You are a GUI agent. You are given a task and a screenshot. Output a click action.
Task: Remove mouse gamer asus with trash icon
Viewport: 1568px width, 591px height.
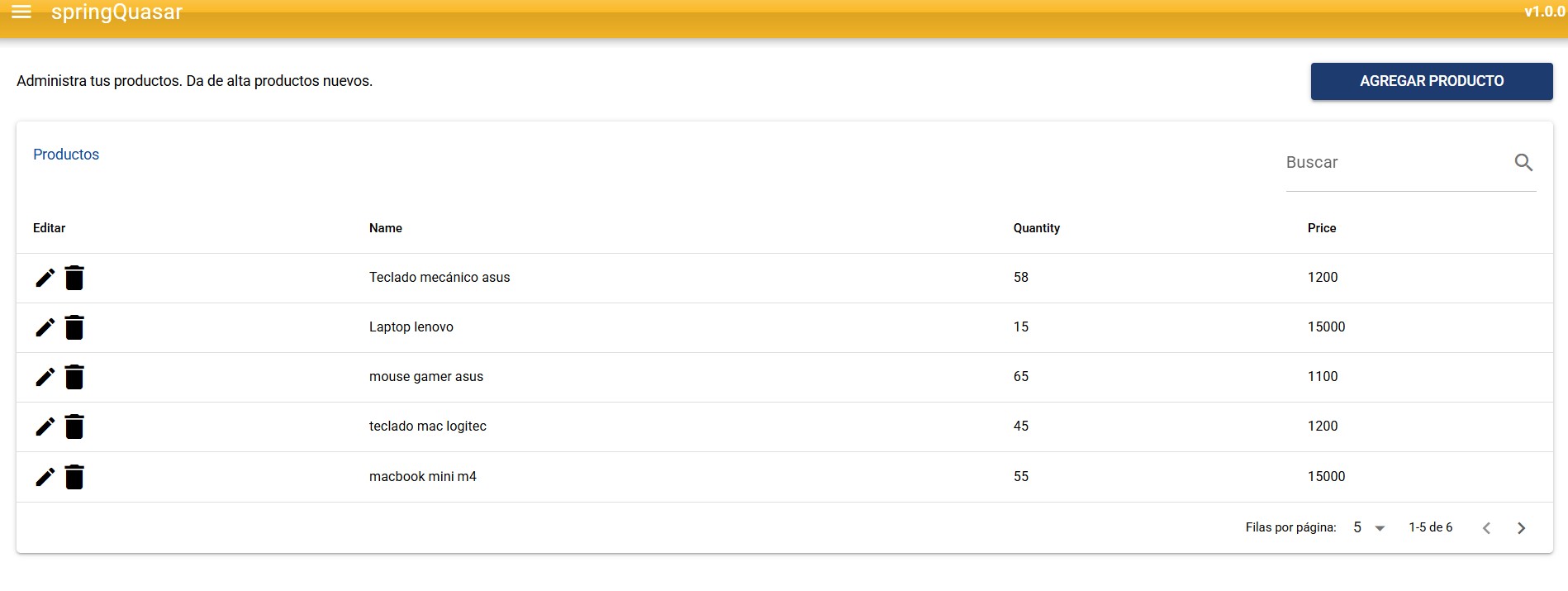pyautogui.click(x=74, y=377)
